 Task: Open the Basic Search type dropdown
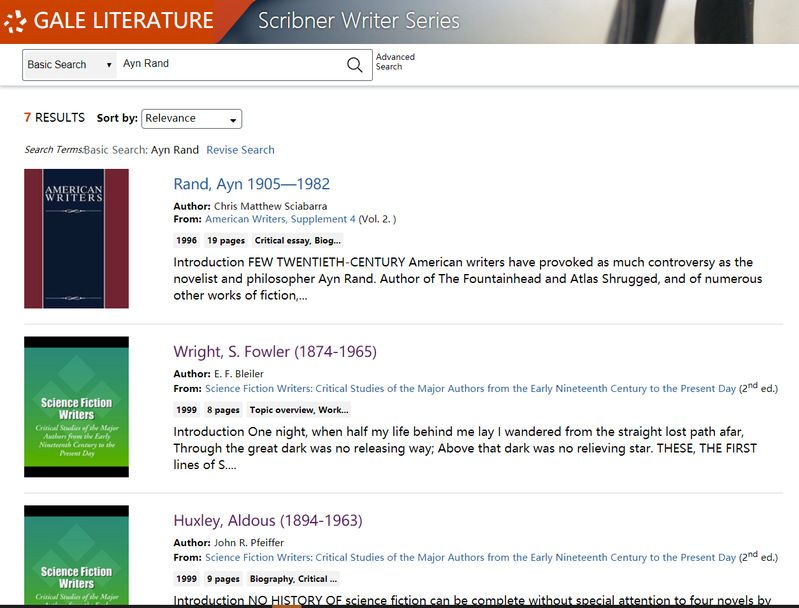(x=70, y=65)
